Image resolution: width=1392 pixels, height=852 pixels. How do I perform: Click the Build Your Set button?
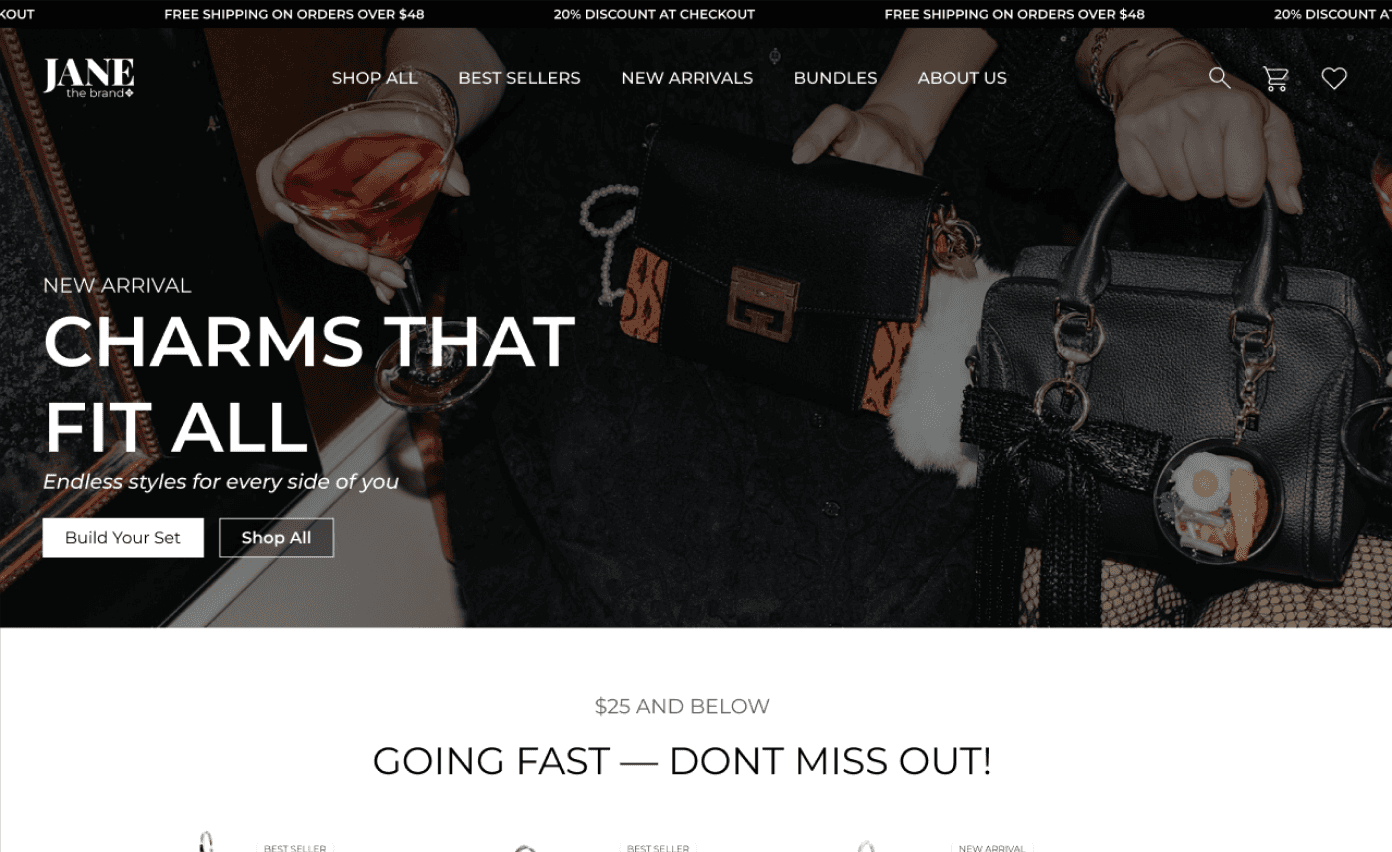click(123, 538)
